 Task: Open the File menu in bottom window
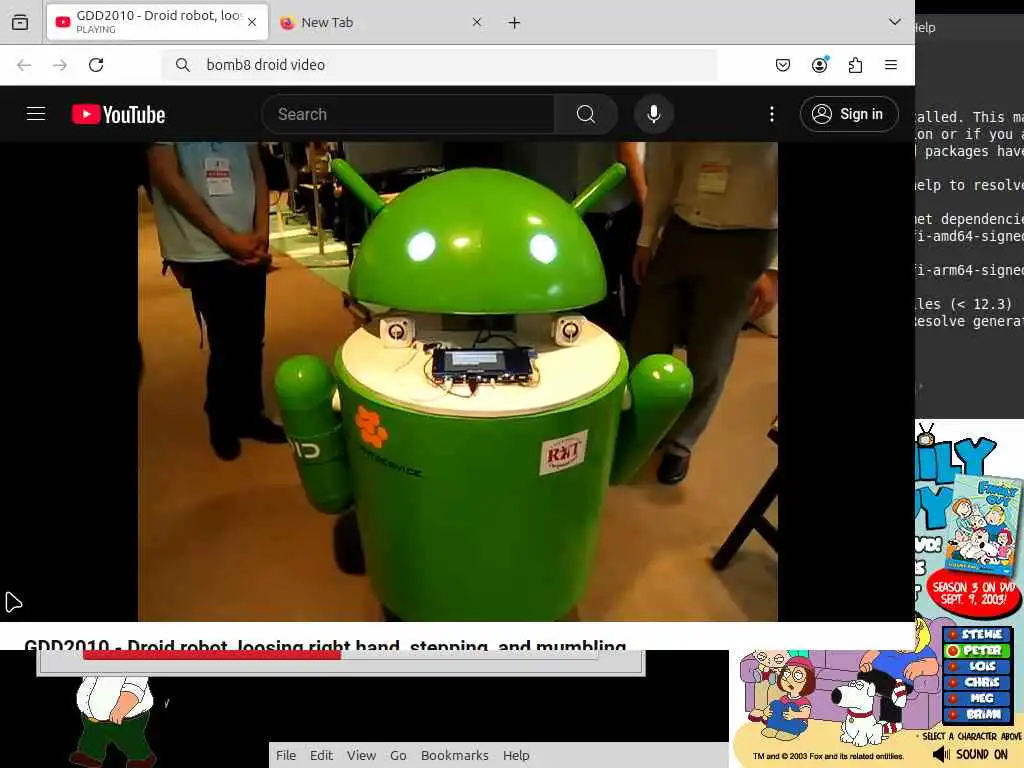click(285, 755)
